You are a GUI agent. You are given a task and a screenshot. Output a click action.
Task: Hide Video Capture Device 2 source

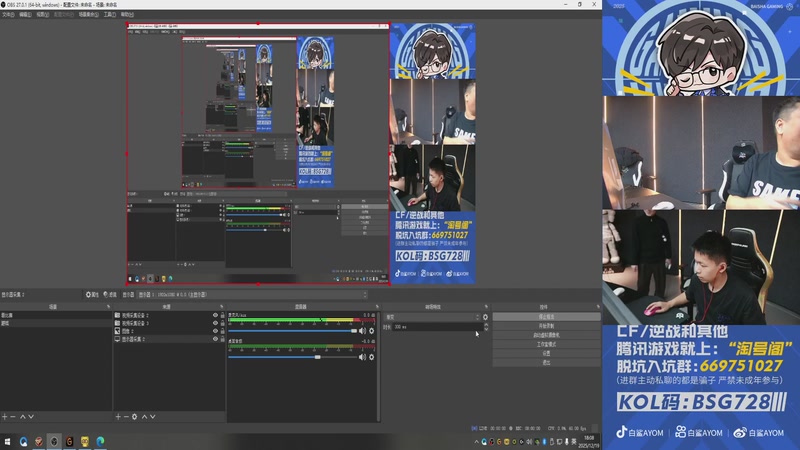[215, 315]
